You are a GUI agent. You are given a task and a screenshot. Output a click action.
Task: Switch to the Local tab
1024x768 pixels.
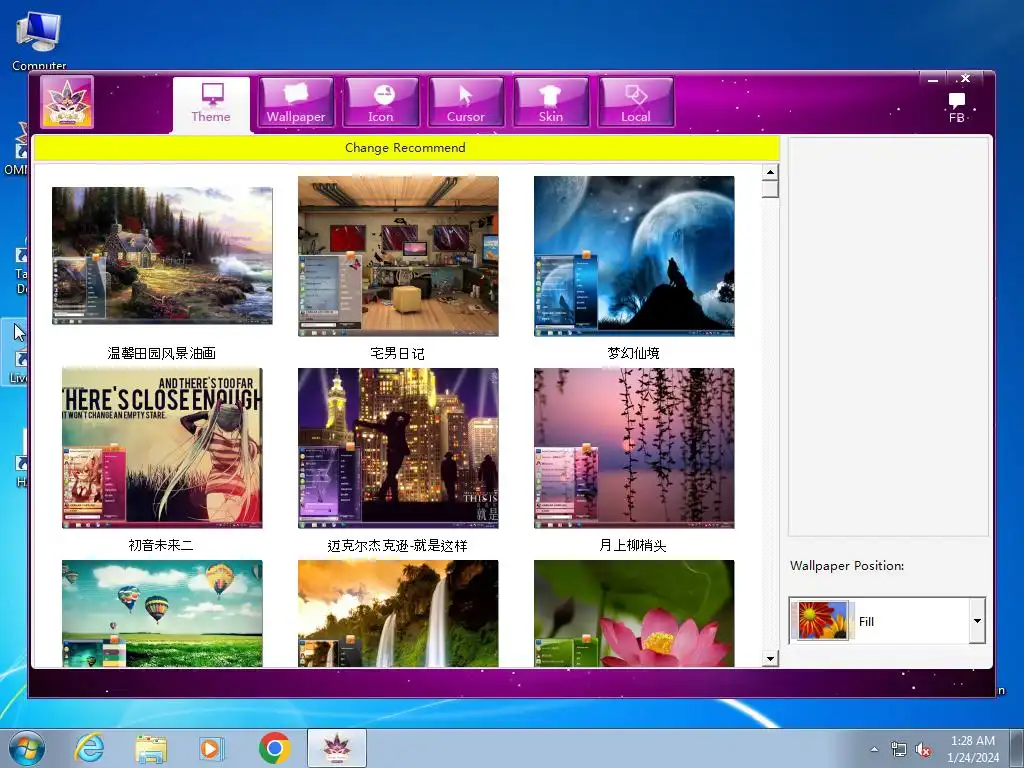pos(635,103)
